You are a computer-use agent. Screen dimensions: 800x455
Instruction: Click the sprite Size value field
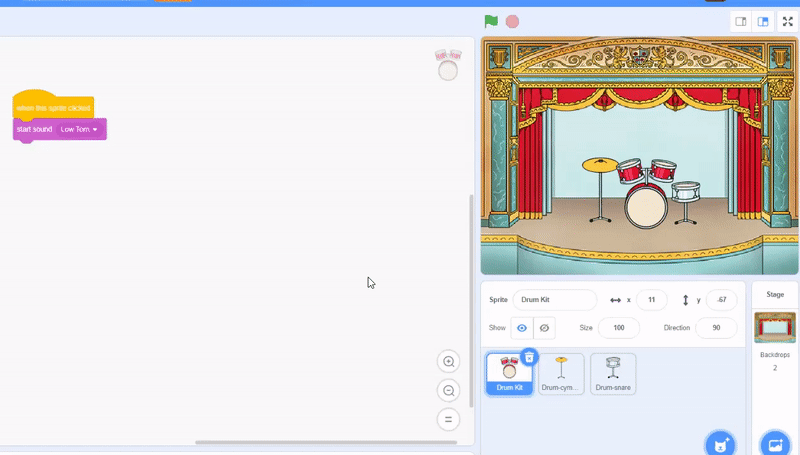[618, 328]
